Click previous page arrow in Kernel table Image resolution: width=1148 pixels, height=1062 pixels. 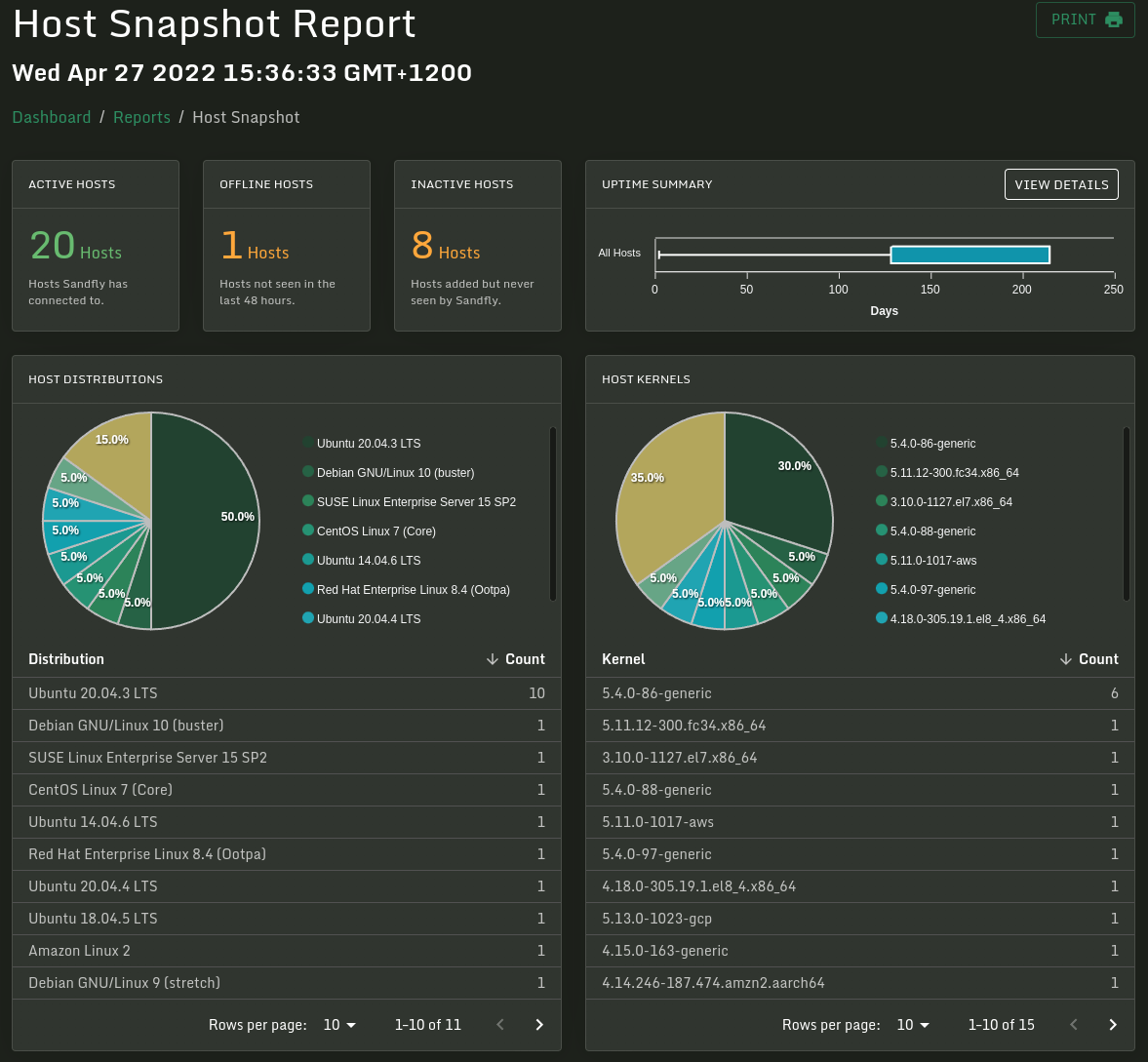pos(1074,1025)
